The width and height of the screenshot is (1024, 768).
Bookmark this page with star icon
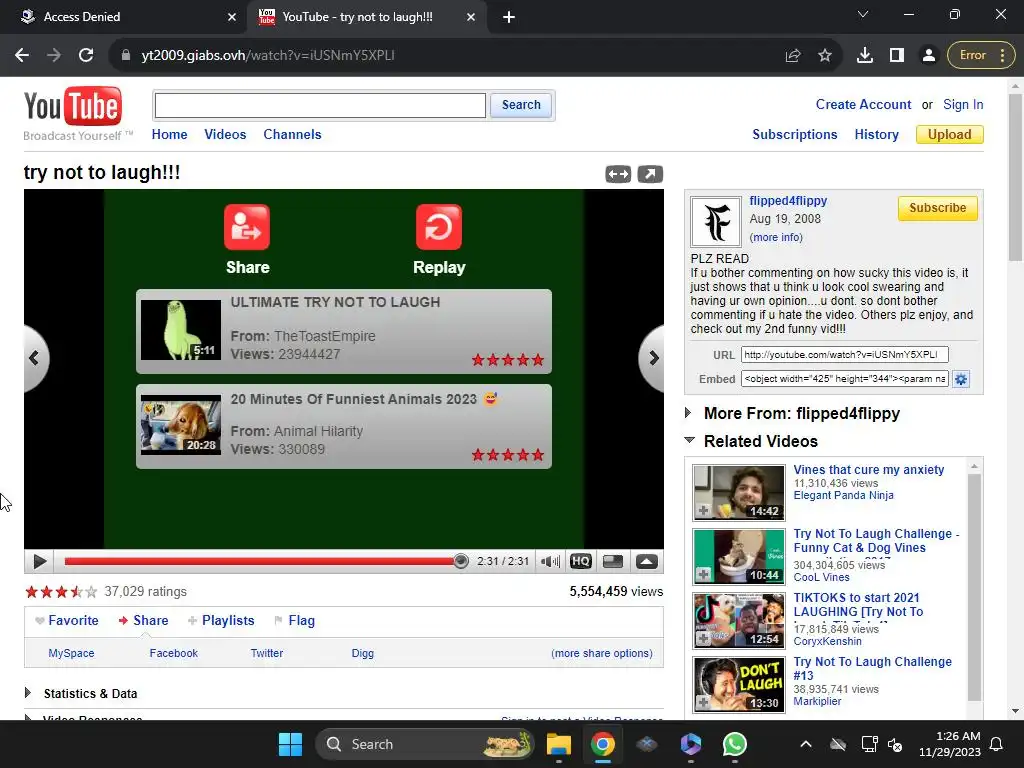825,55
